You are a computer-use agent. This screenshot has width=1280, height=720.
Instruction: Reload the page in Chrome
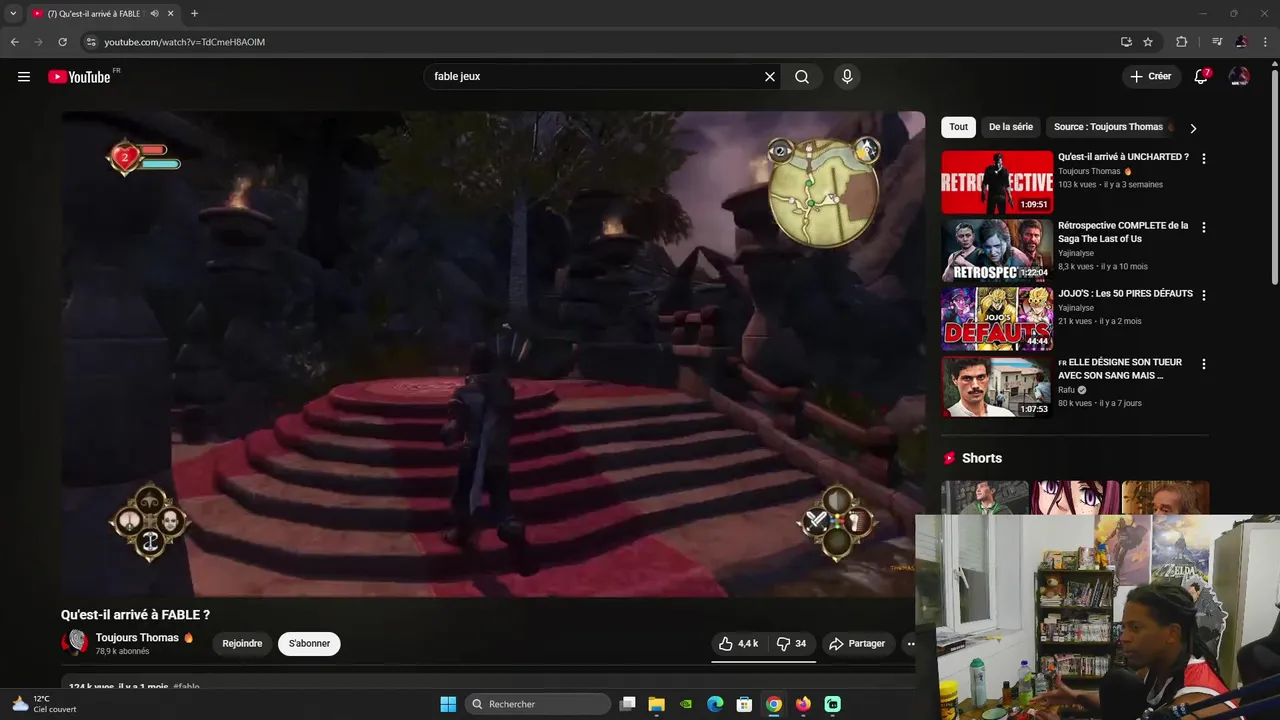click(x=62, y=42)
